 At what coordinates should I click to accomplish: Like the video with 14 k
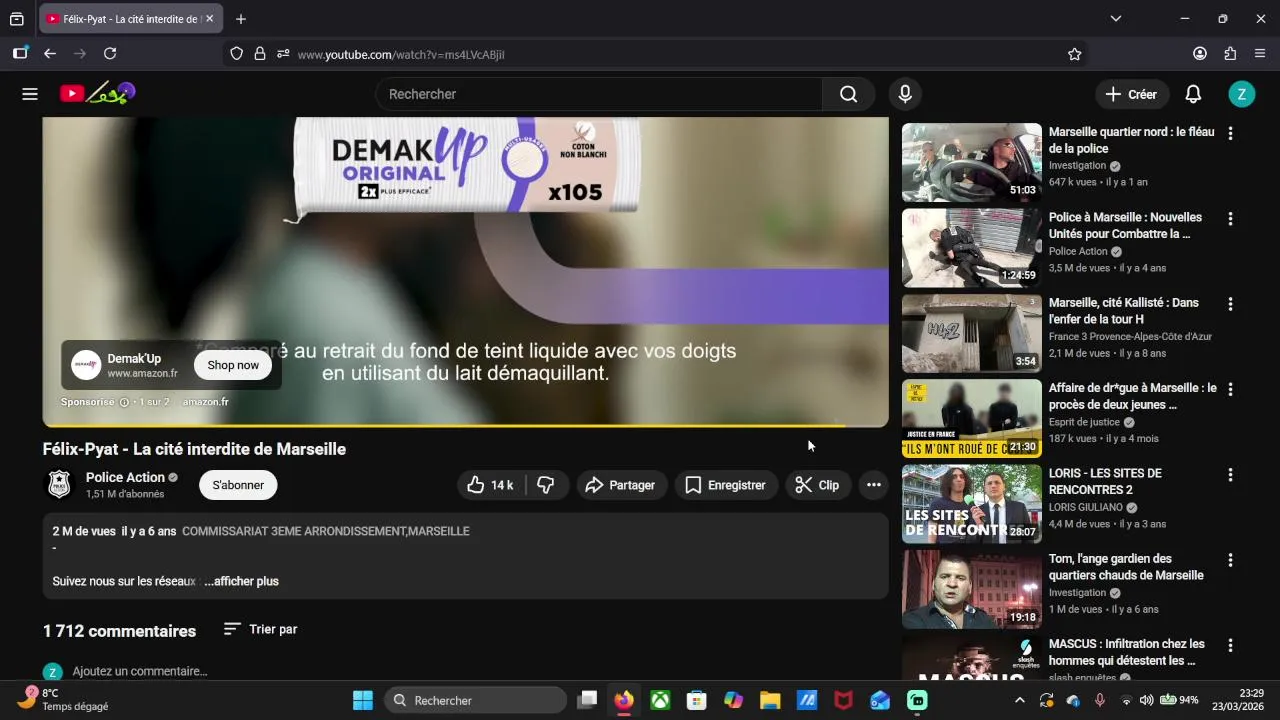pyautogui.click(x=490, y=485)
